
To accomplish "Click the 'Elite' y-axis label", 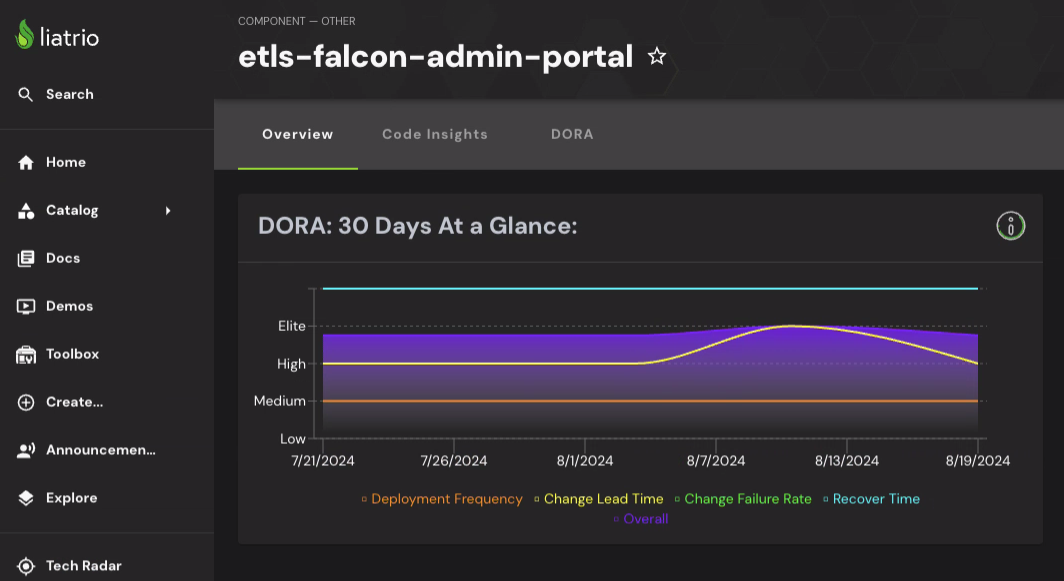I will tap(292, 326).
